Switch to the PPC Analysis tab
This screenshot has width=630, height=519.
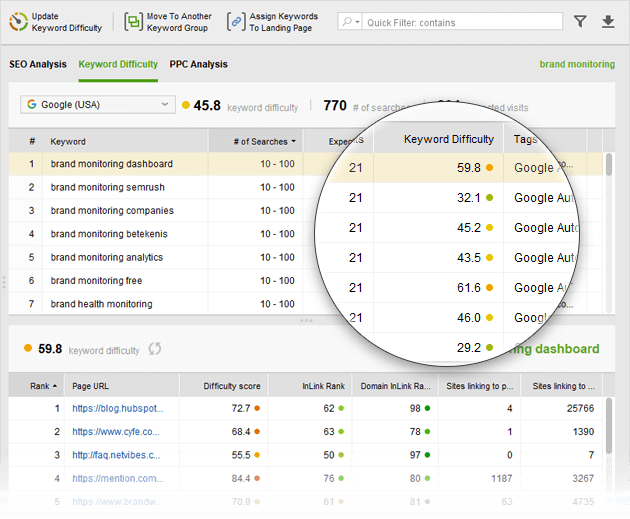[x=198, y=64]
